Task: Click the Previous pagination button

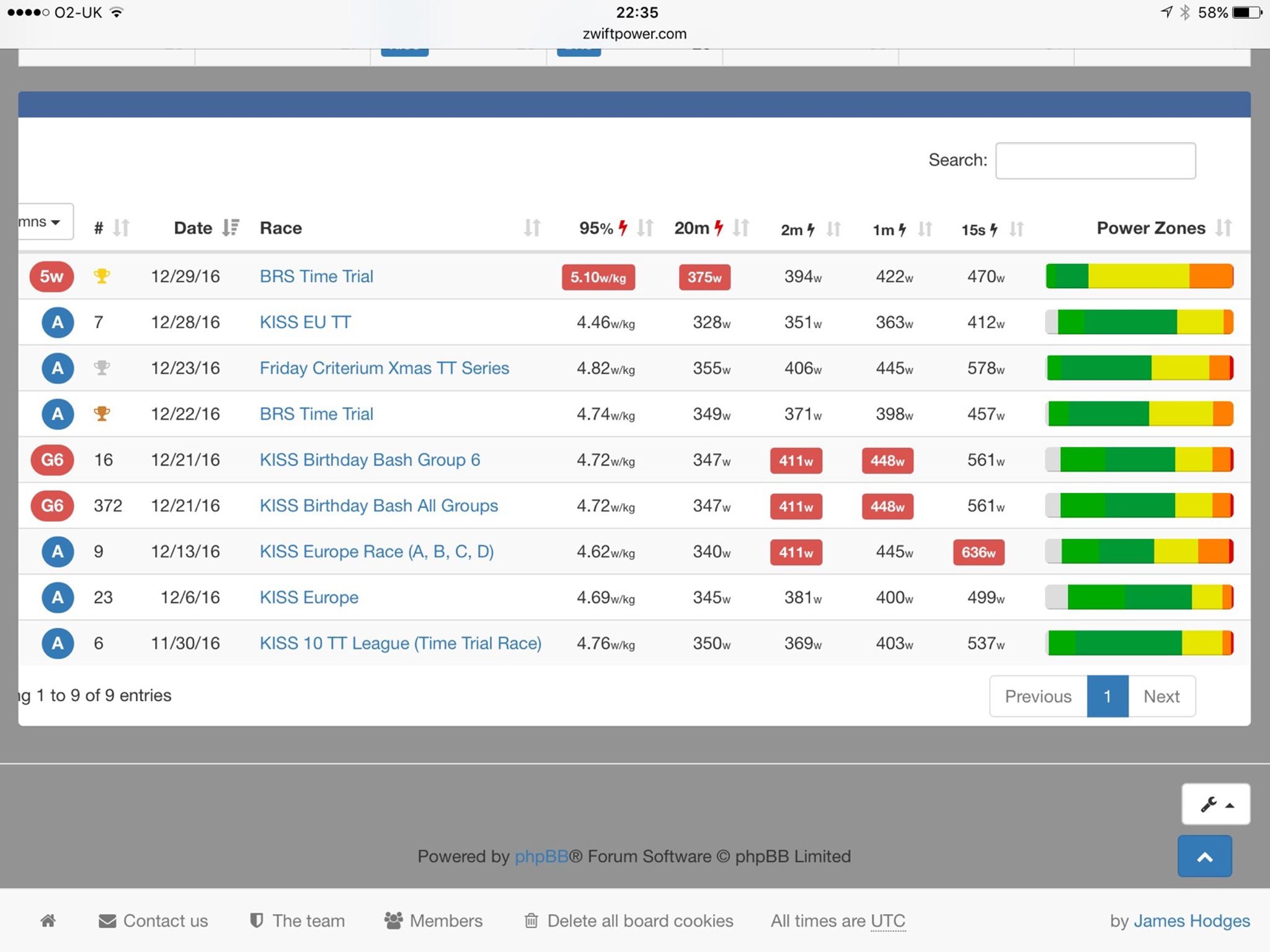Action: tap(1037, 697)
